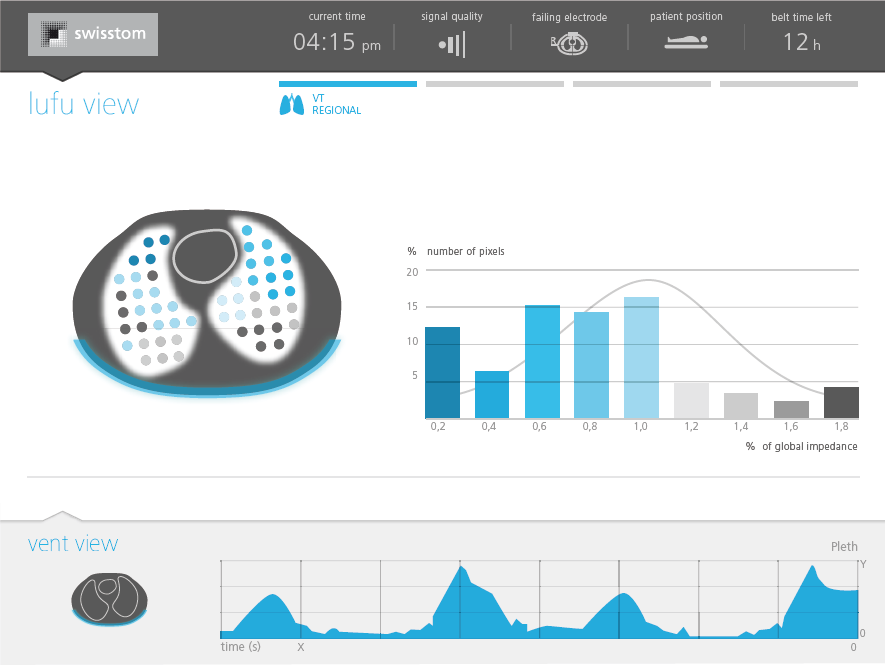
Task: Click the current time 04:15 pm display
Action: [x=336, y=42]
